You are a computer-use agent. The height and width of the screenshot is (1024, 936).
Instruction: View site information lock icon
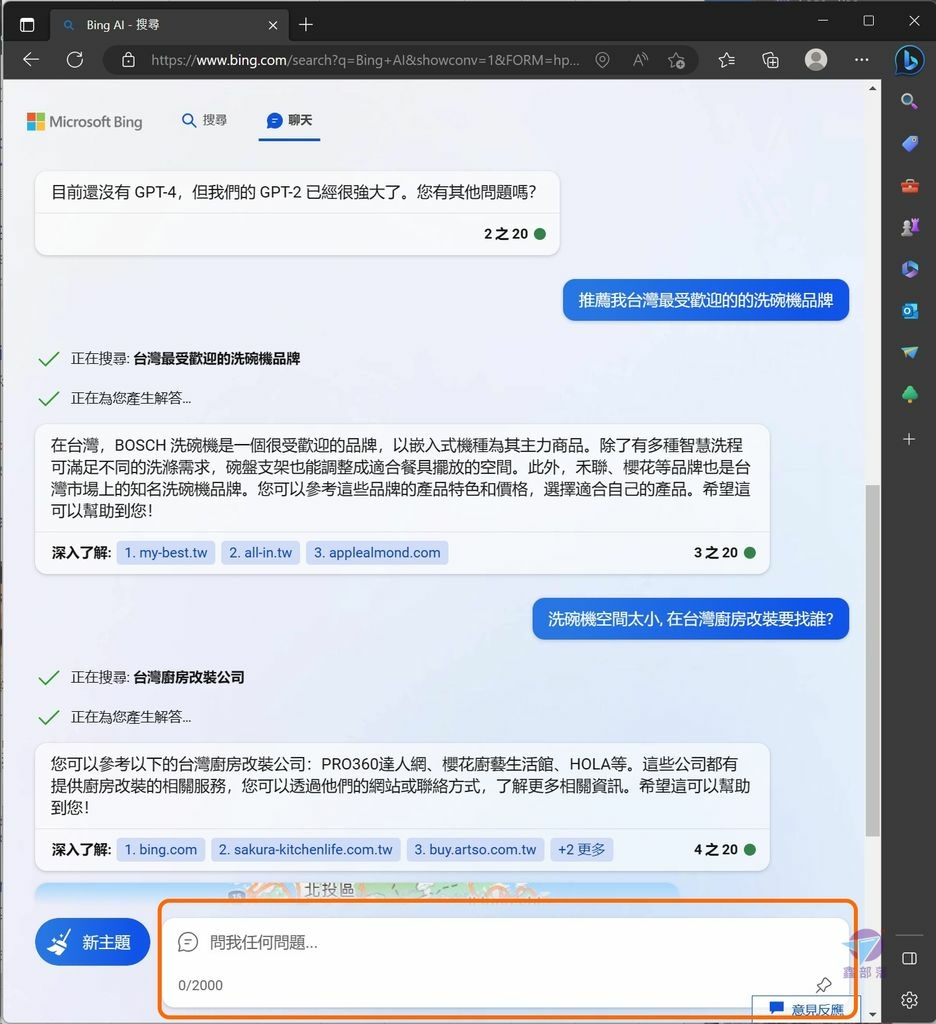129,60
